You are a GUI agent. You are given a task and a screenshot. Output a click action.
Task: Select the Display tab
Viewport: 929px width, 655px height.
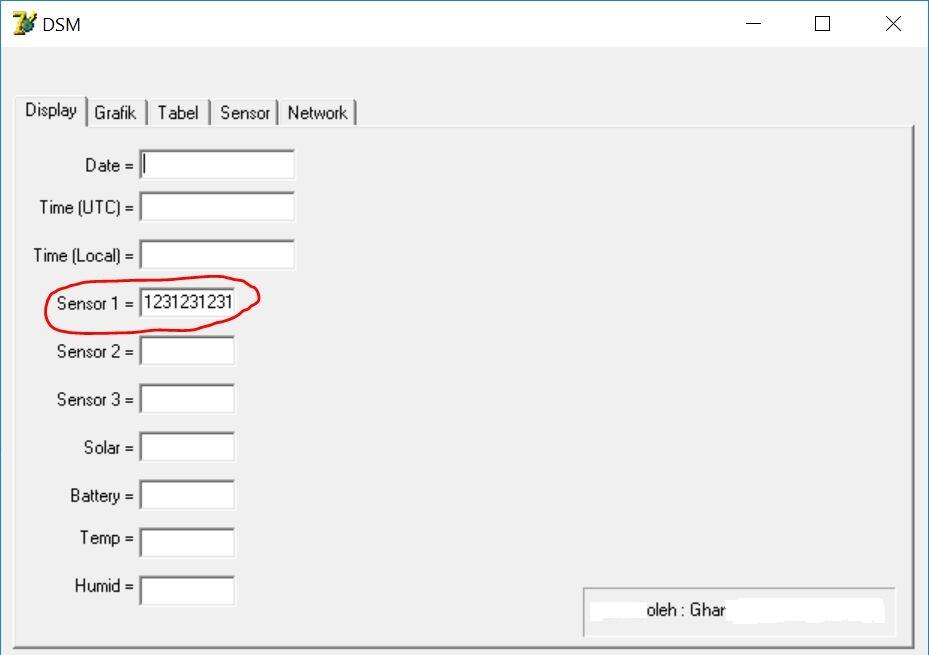[x=52, y=111]
